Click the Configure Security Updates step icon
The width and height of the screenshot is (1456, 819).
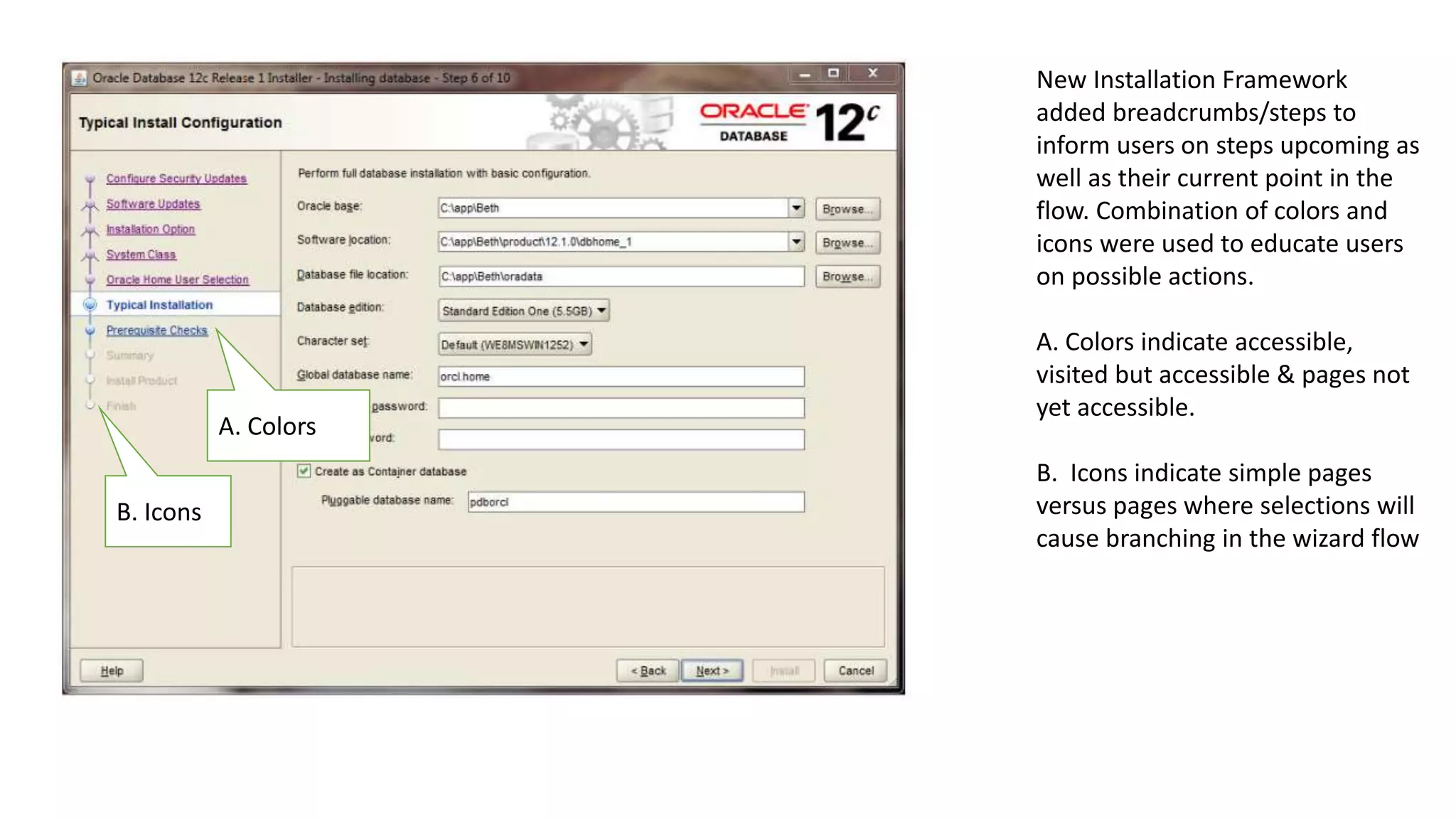click(x=90, y=179)
